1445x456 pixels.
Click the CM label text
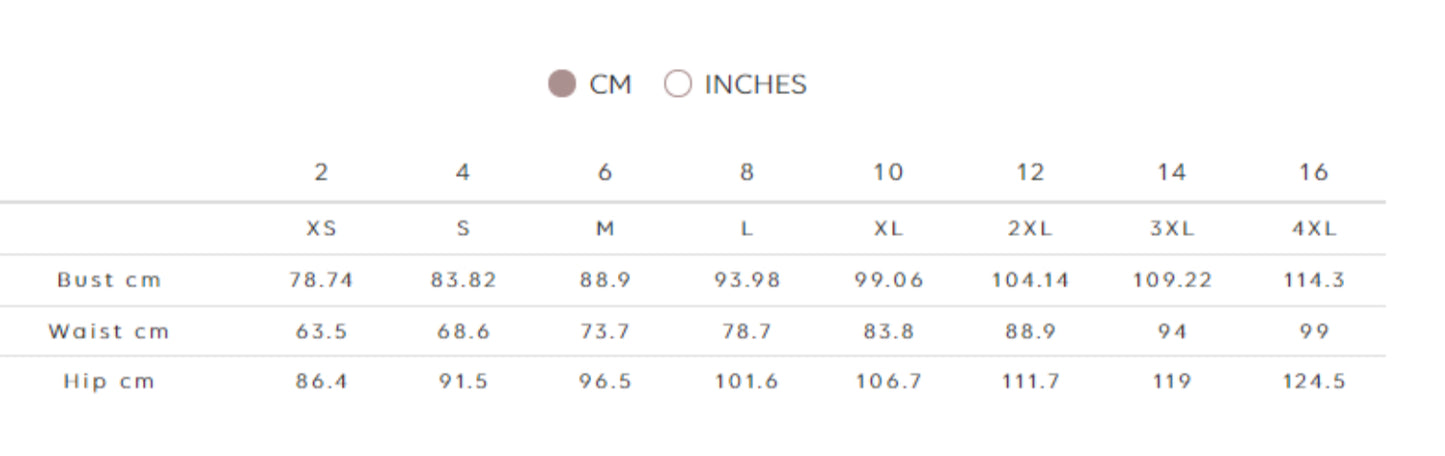point(610,85)
